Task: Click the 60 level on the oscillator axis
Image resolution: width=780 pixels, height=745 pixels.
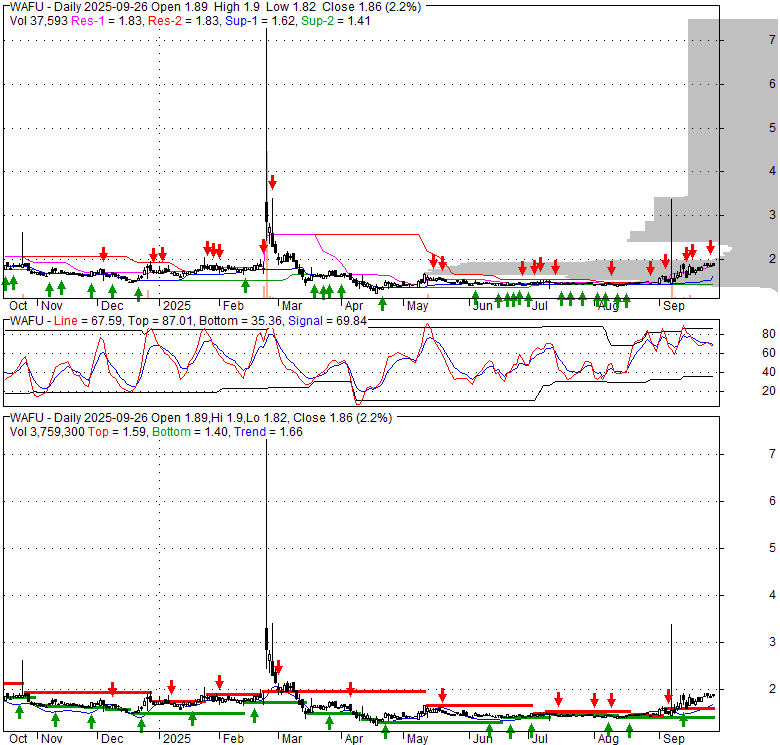Action: (769, 353)
